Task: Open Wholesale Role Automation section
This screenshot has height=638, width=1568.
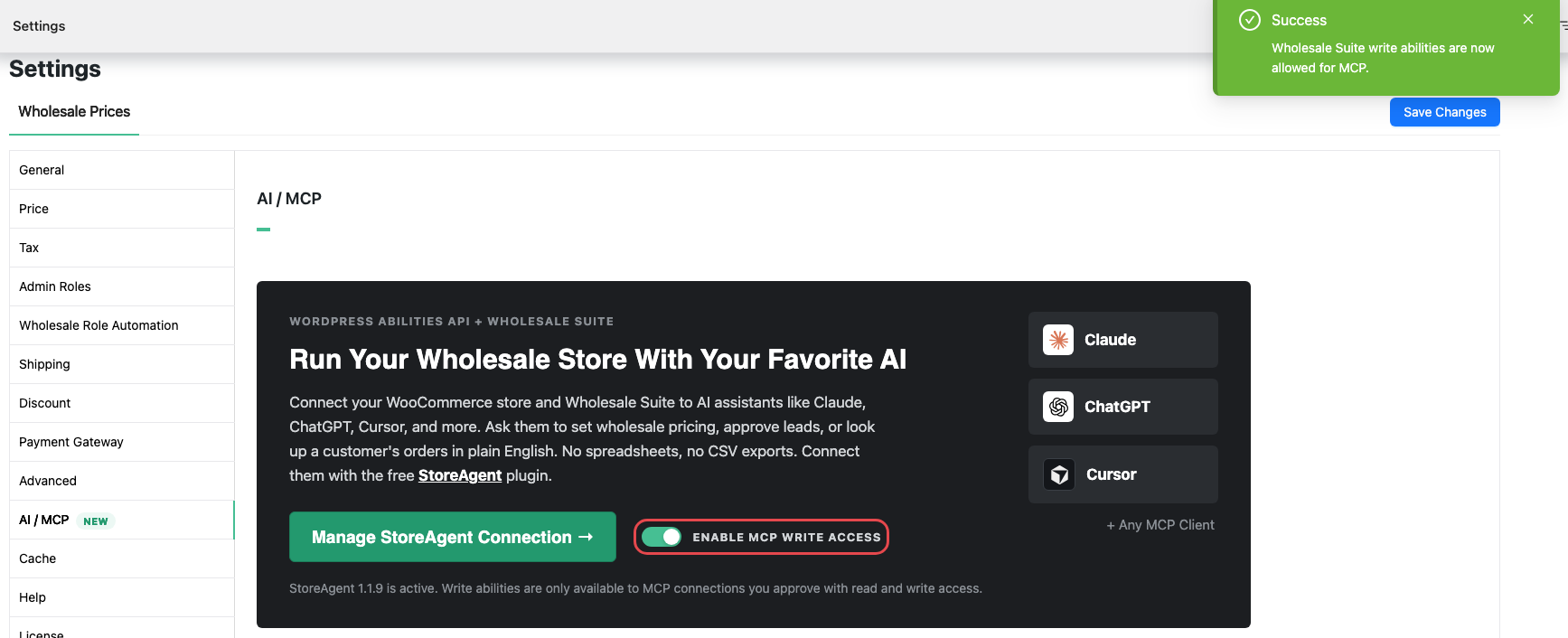Action: [x=122, y=325]
